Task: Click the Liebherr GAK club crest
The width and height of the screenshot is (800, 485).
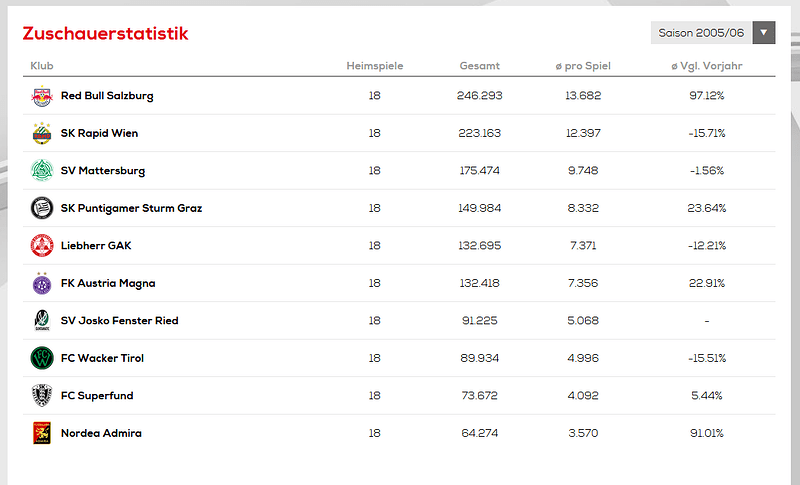Action: (42, 246)
